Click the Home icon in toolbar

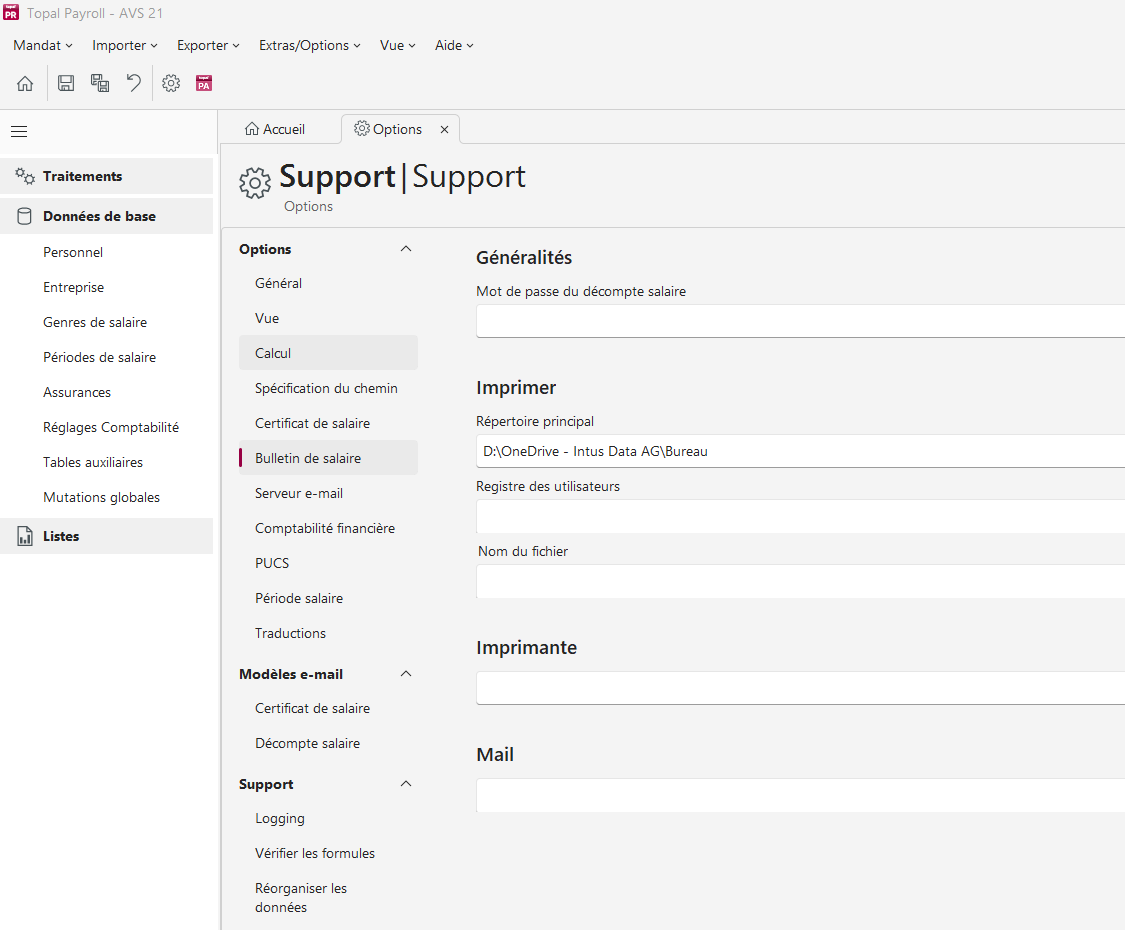[x=25, y=84]
